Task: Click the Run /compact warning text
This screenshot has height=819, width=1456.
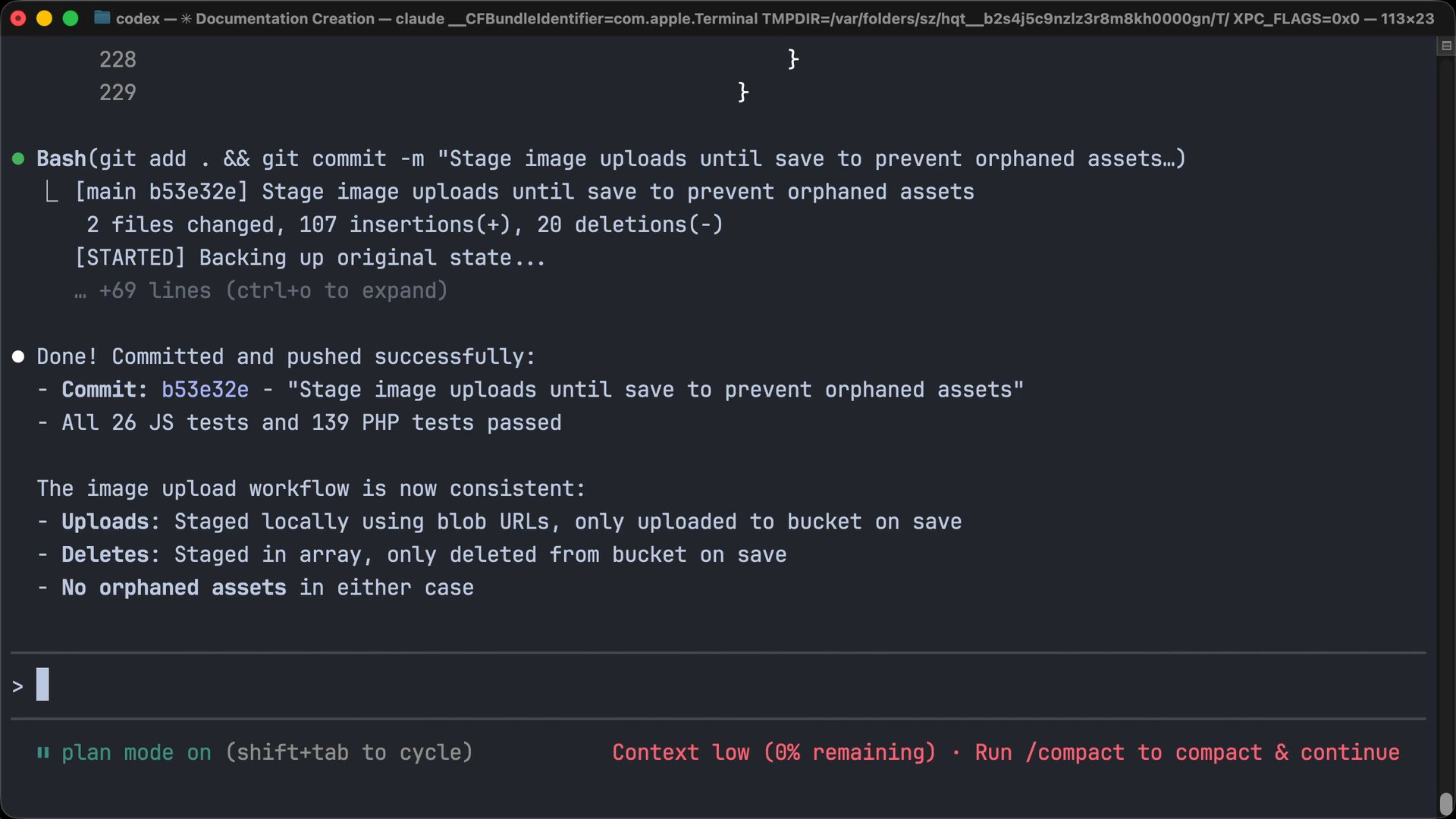Action: click(x=1187, y=753)
